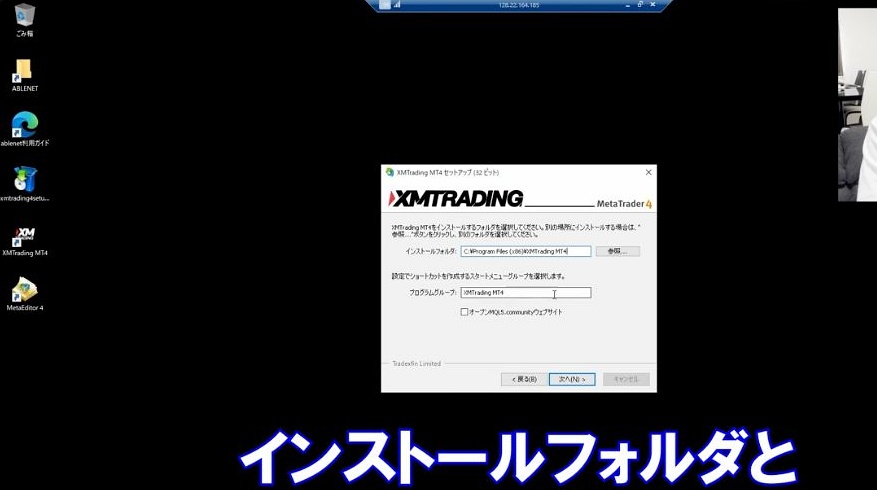Select the MetaEditor 4 desktop shortcut
877x490 pixels.
24,294
